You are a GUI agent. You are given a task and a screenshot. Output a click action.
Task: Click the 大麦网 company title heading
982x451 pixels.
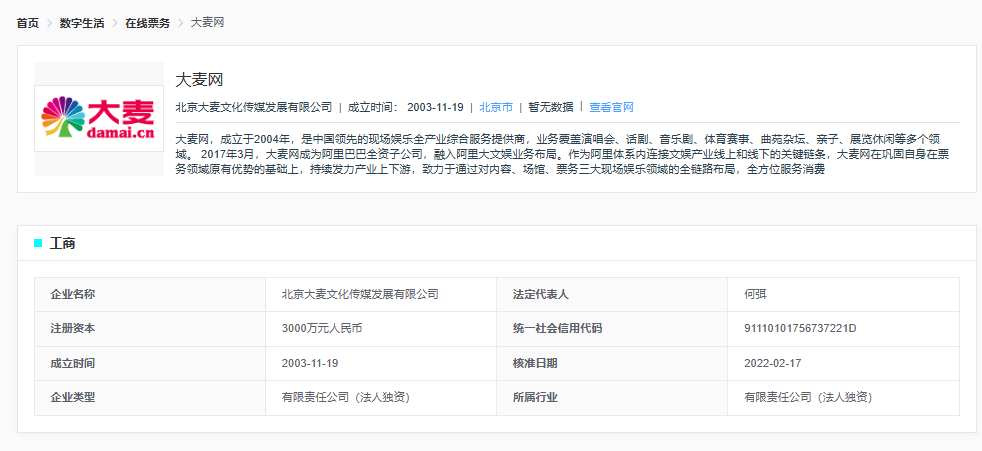pyautogui.click(x=199, y=80)
